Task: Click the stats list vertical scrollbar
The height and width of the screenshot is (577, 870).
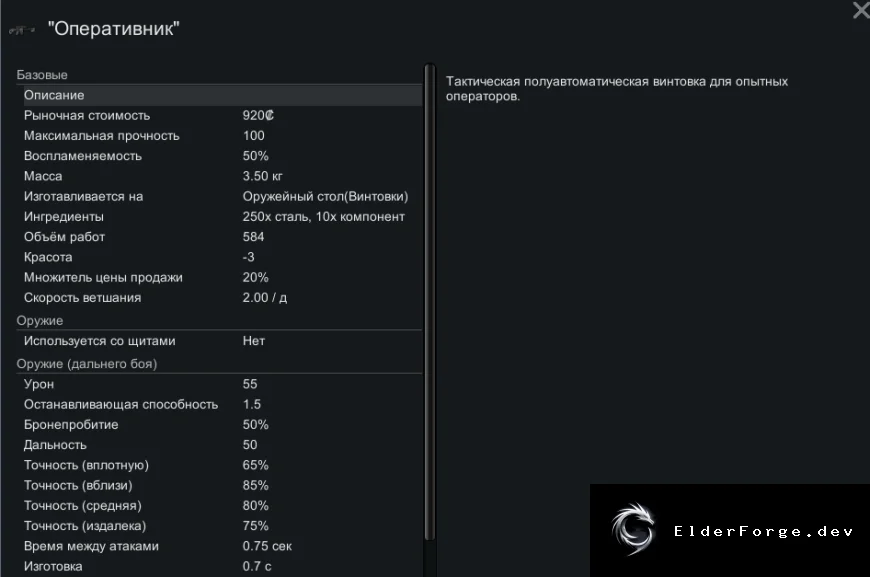Action: (429, 302)
